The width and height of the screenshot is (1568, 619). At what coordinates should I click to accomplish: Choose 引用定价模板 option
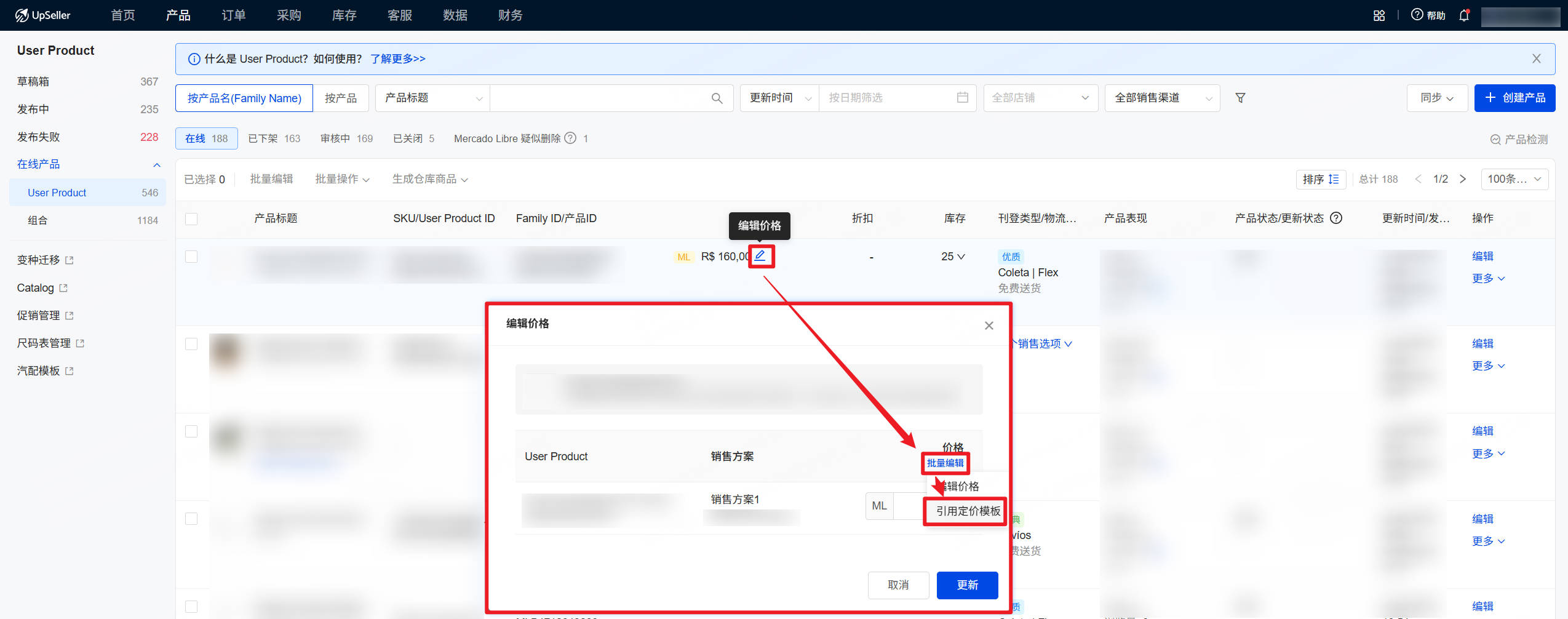pyautogui.click(x=968, y=511)
